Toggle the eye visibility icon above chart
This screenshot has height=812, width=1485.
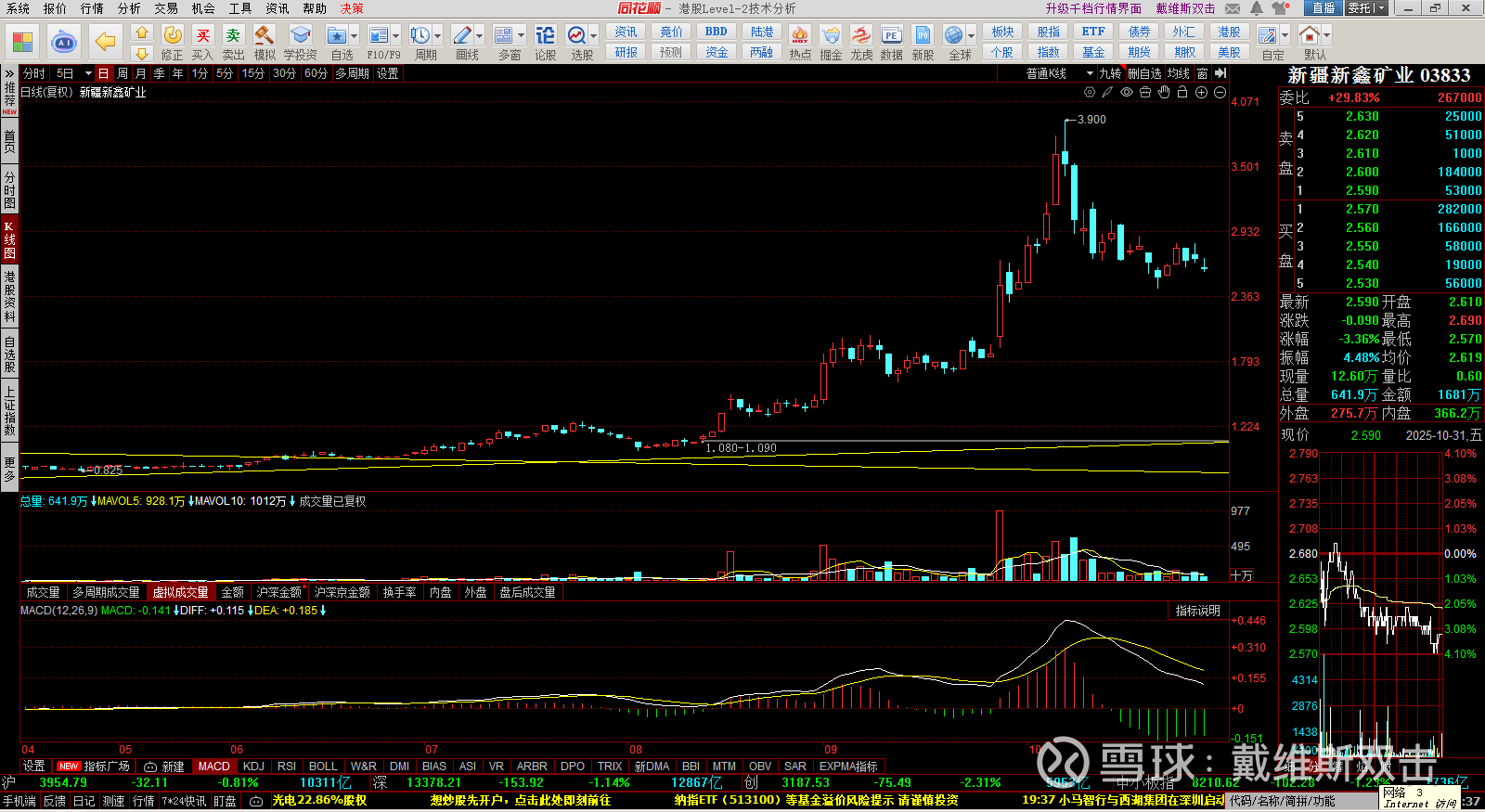1127,93
